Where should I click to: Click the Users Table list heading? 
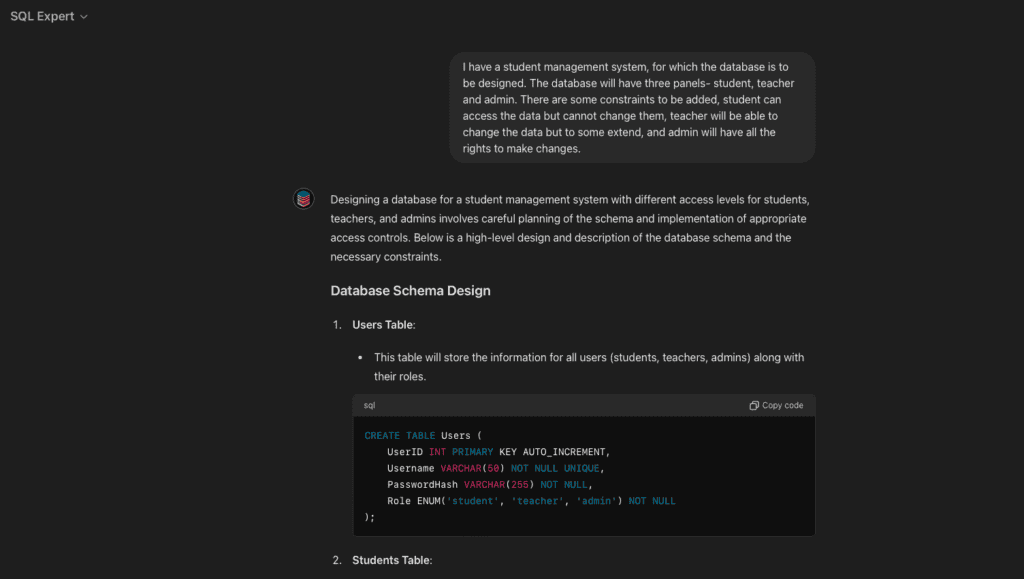(x=383, y=324)
